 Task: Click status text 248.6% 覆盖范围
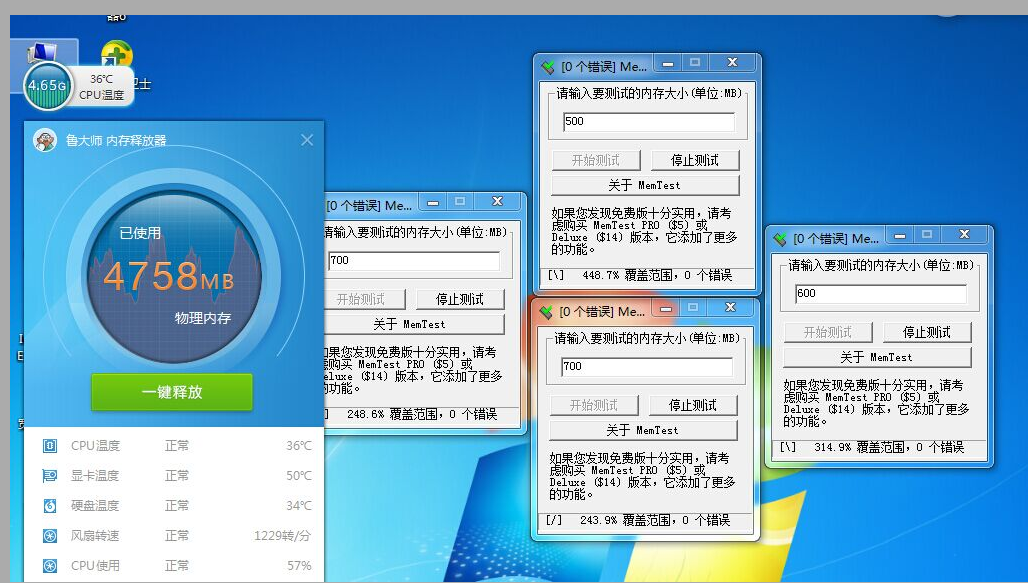coord(396,414)
